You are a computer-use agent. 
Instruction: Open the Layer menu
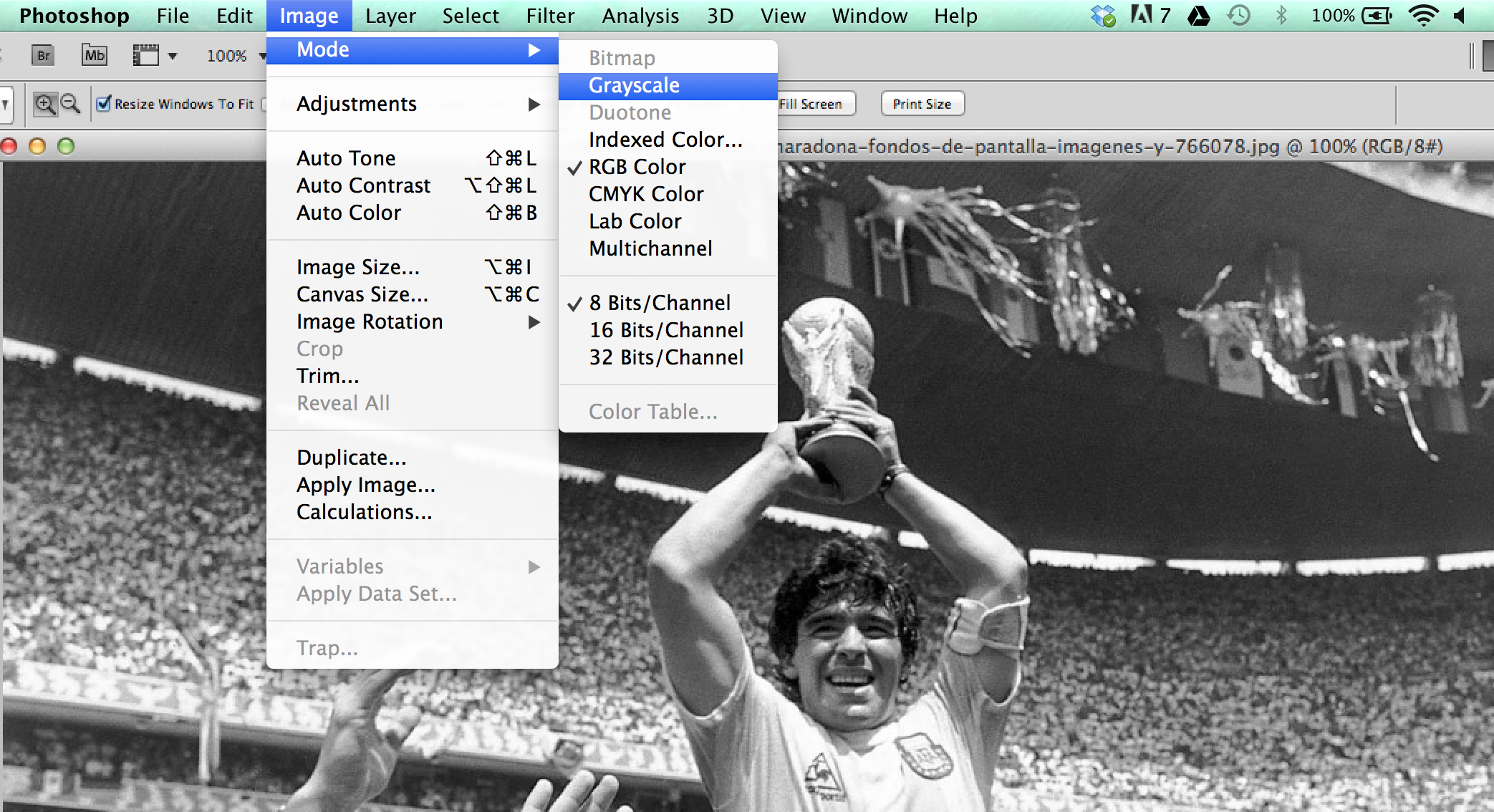(390, 16)
